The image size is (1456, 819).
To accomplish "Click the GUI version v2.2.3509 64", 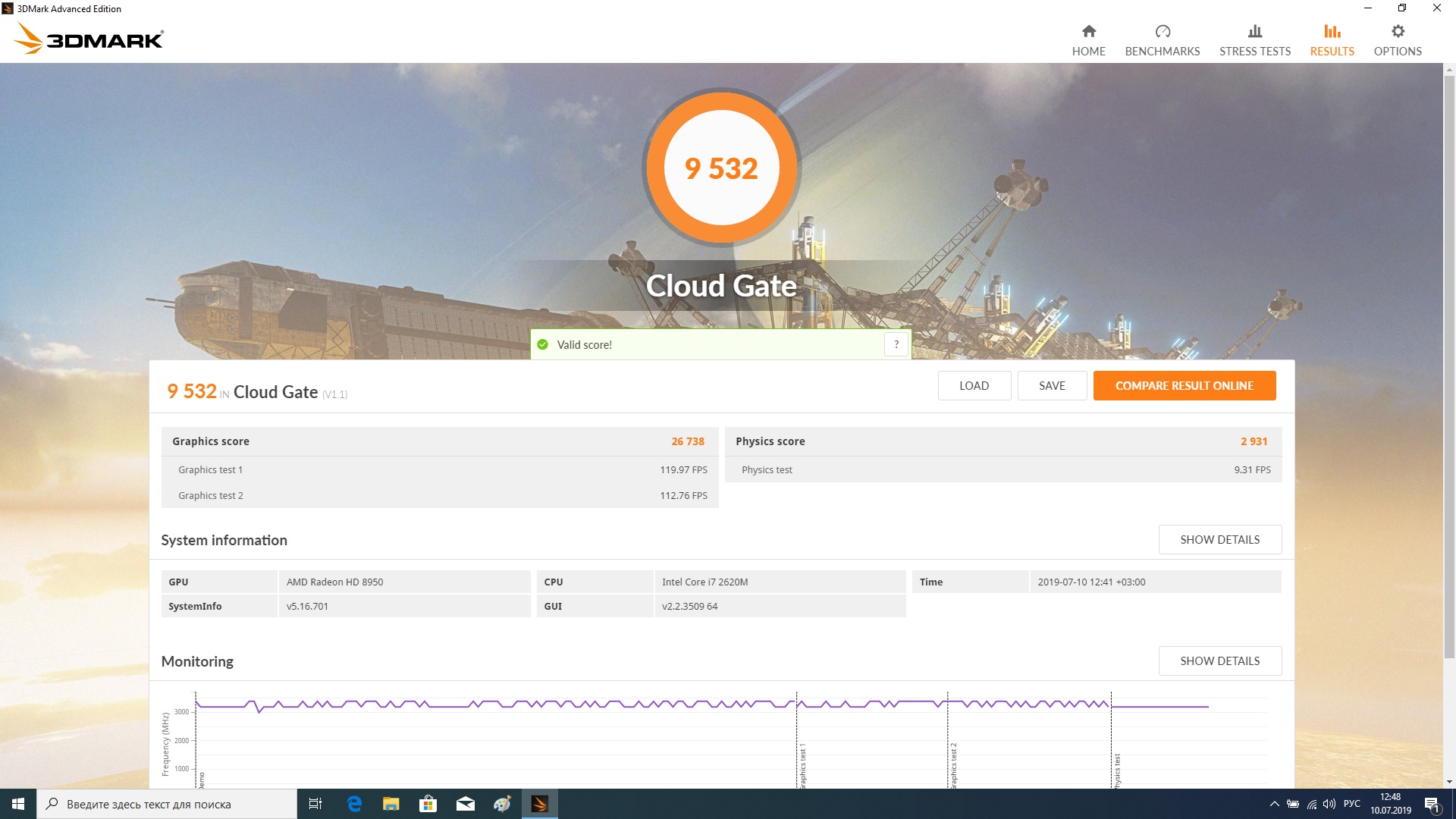I will tap(780, 606).
